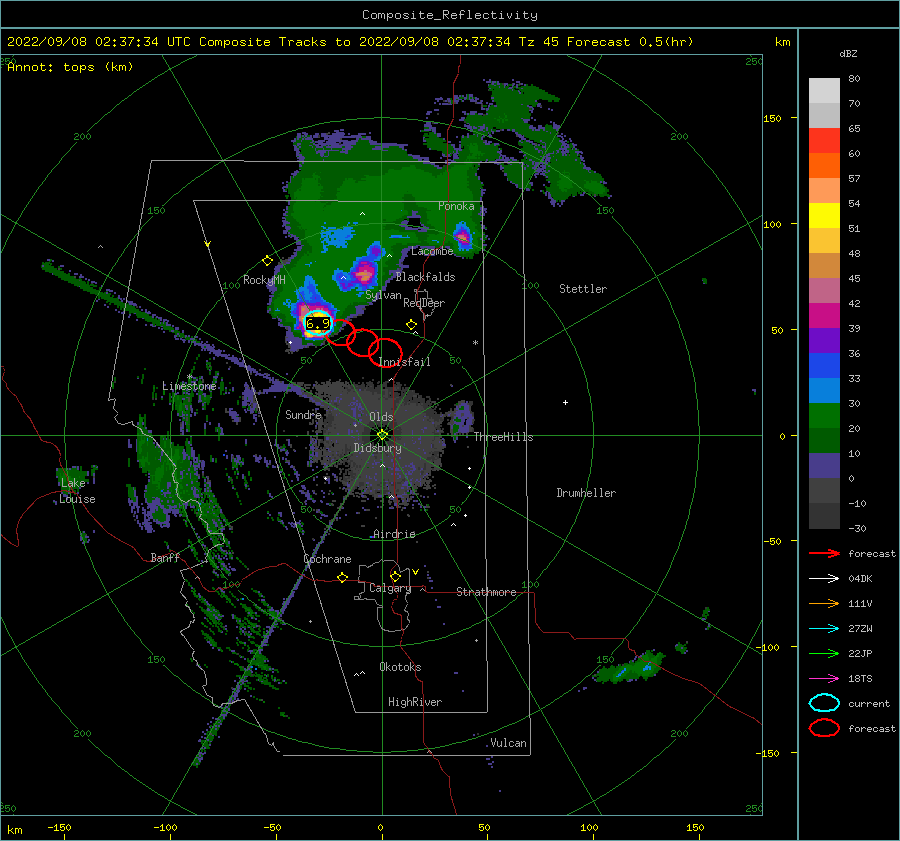Screen dimensions: 900x841
Task: Click the 'Sylvan' lake label
Action: [x=383, y=295]
